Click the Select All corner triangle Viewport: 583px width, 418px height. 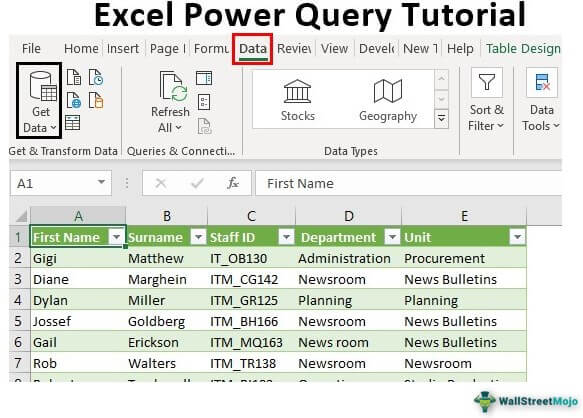click(x=21, y=216)
